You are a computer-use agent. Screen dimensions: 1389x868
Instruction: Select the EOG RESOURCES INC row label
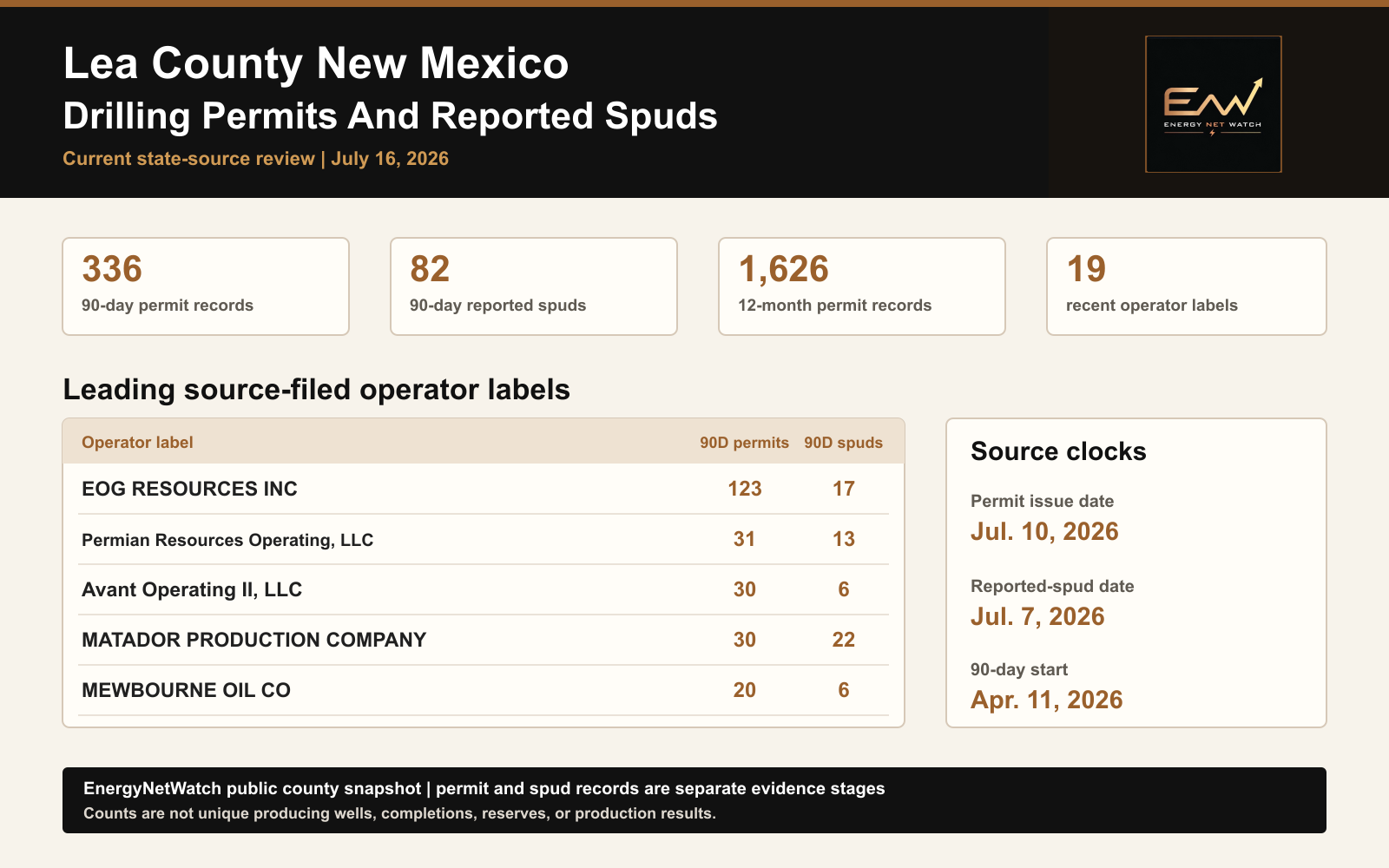click(x=189, y=489)
